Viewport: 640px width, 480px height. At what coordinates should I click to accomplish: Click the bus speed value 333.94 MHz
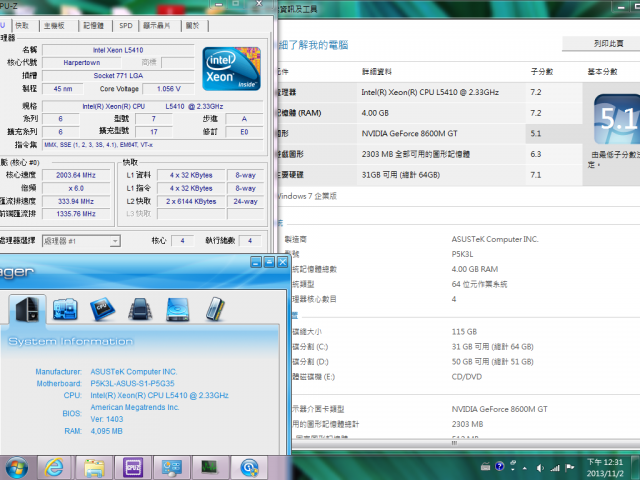(76, 201)
